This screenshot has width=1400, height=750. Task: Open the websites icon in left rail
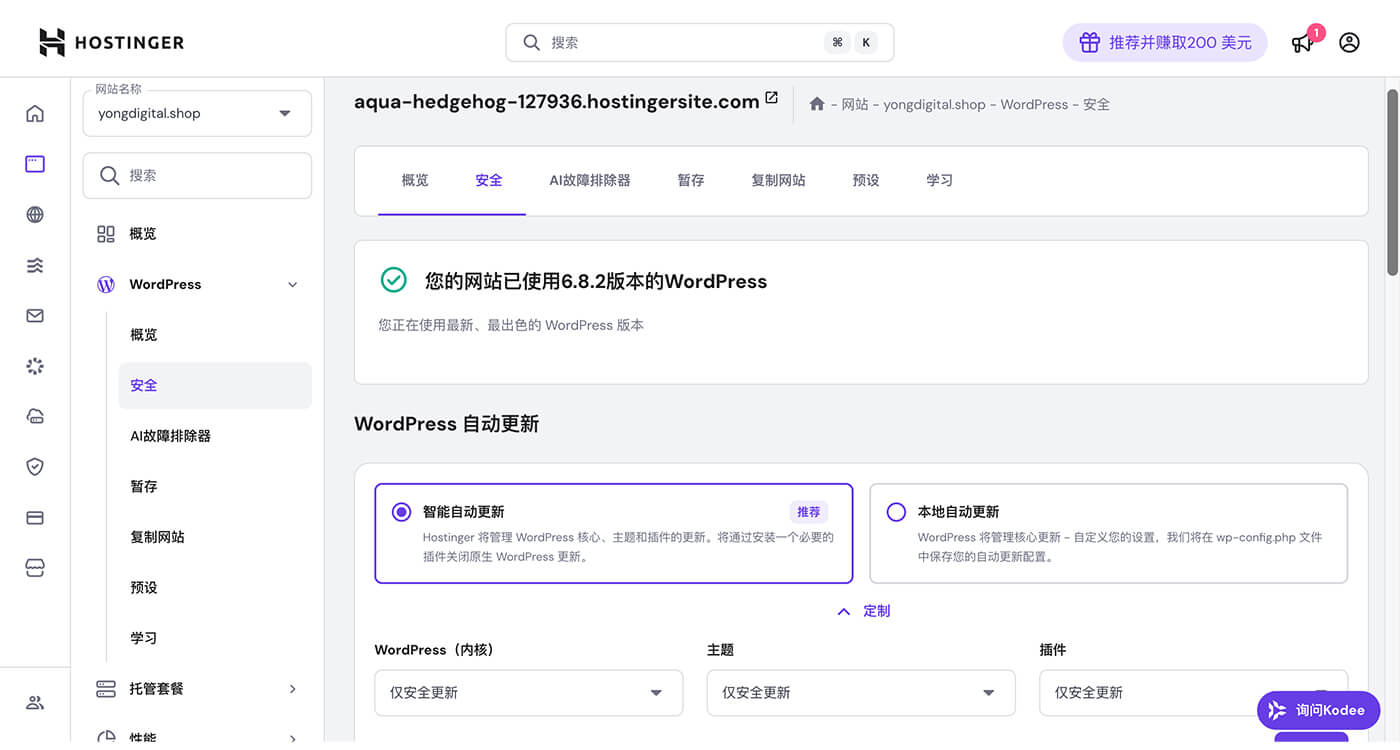click(35, 164)
